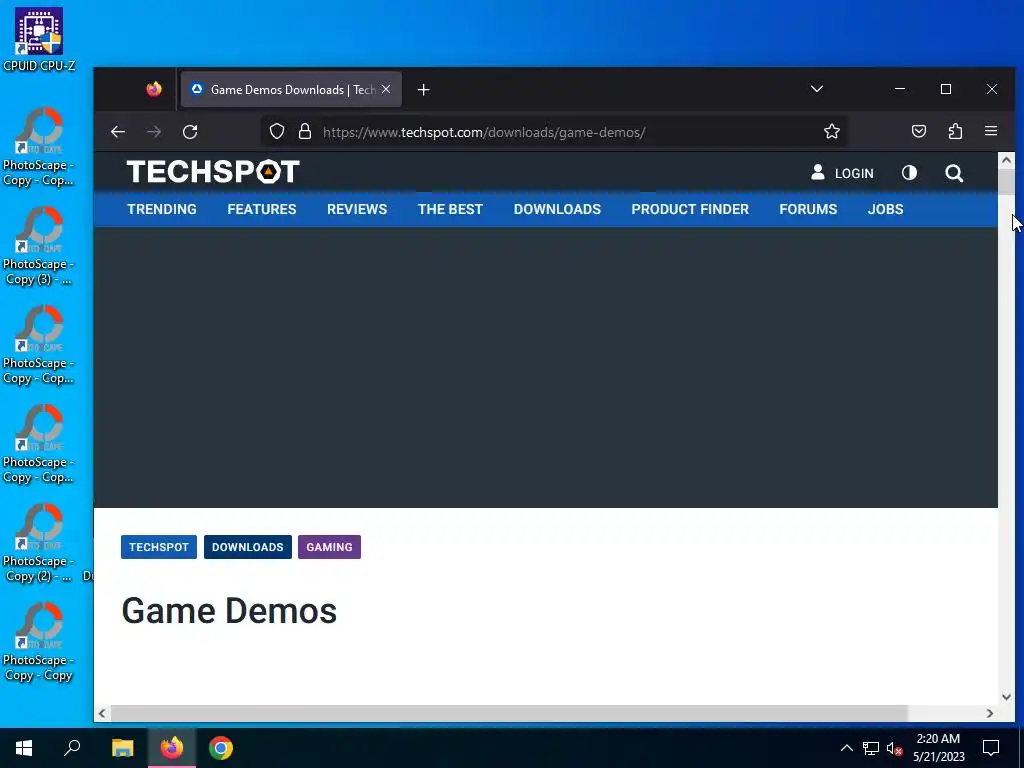Open the Extensions puzzle-piece icon
Image resolution: width=1024 pixels, height=768 pixels.
pos(955,132)
